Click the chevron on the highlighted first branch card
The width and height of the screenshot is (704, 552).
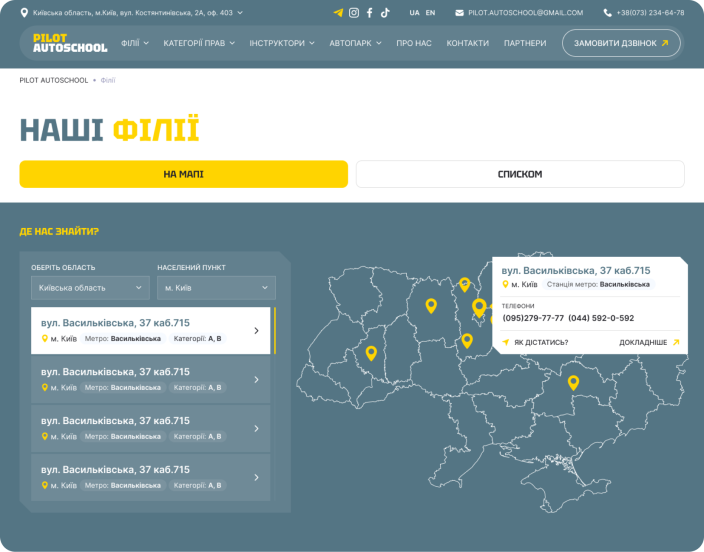(256, 331)
